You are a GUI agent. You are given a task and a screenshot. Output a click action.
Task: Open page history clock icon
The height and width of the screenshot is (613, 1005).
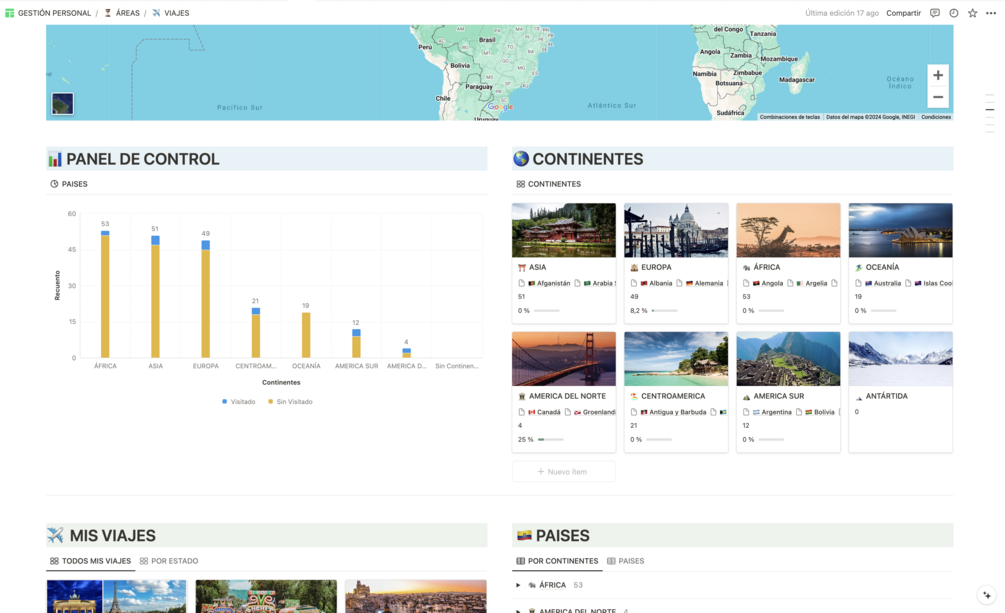(954, 13)
